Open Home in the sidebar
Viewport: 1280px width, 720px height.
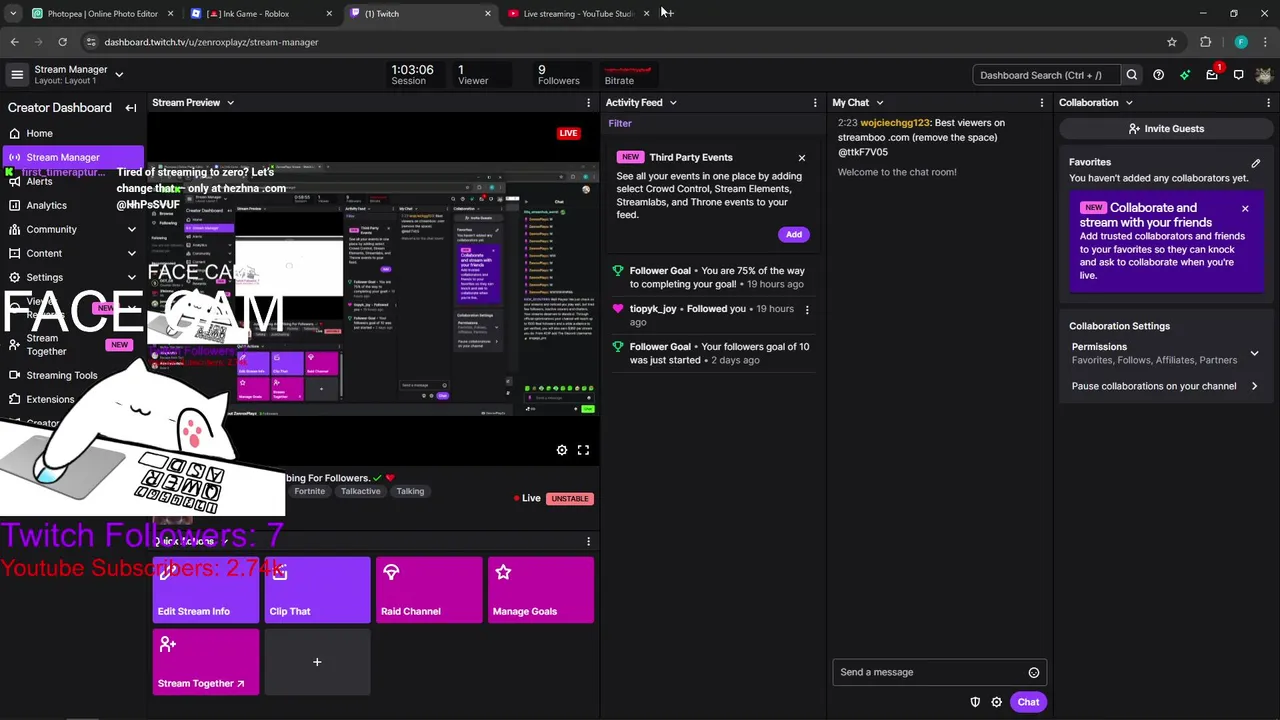pos(39,133)
